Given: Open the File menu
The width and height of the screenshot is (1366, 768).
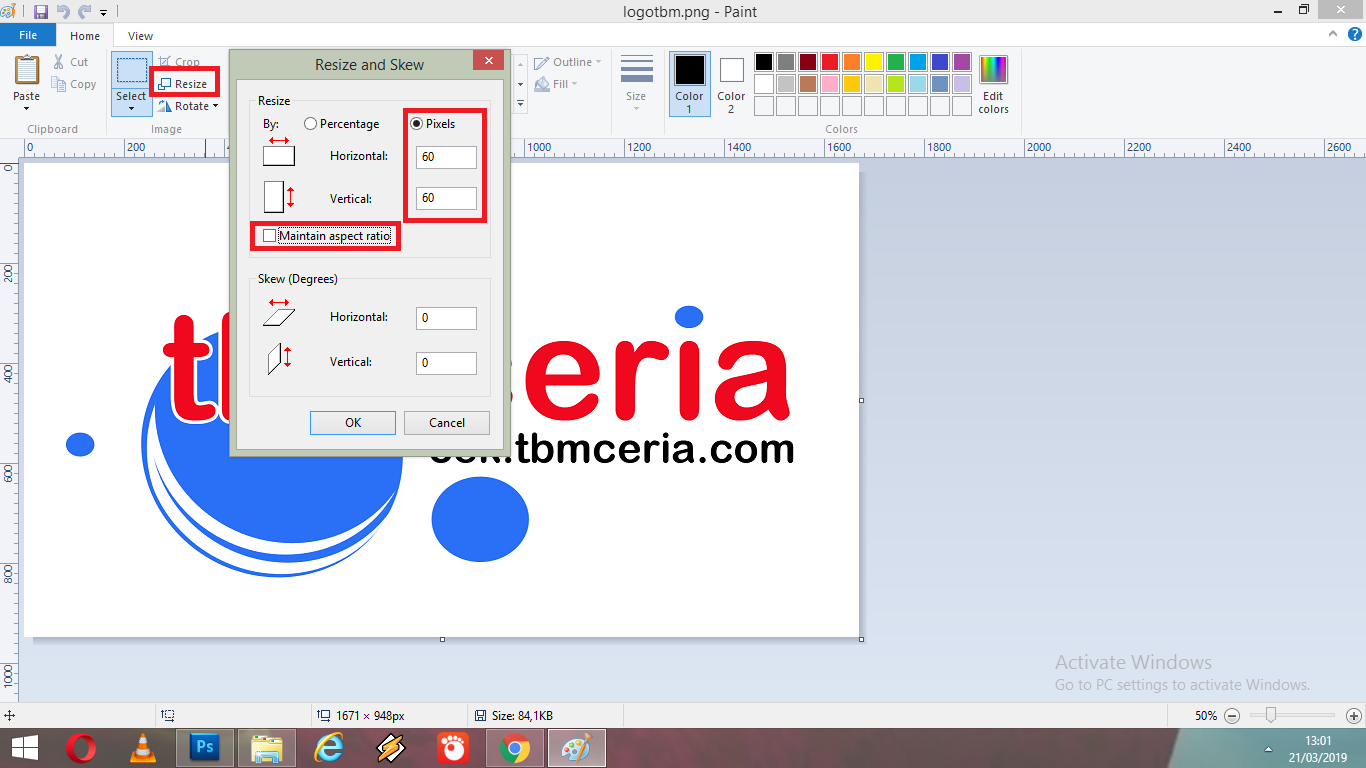Looking at the screenshot, I should tap(28, 34).
